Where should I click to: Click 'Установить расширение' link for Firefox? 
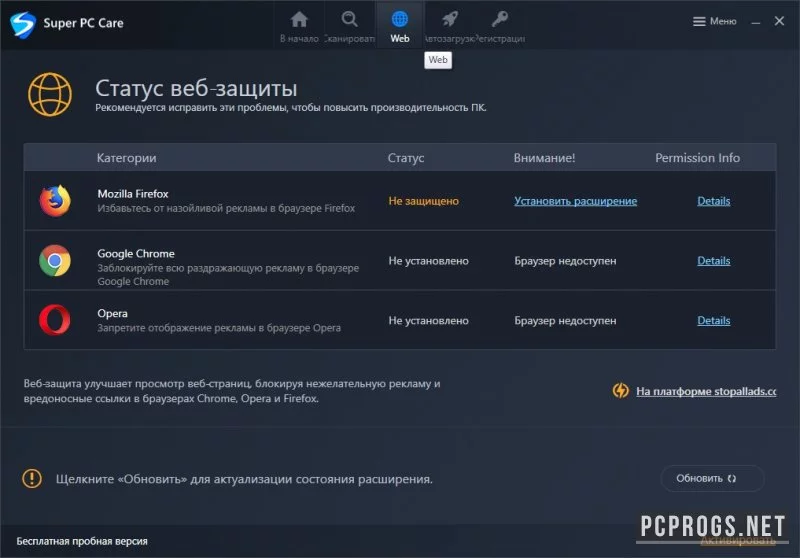tap(576, 201)
